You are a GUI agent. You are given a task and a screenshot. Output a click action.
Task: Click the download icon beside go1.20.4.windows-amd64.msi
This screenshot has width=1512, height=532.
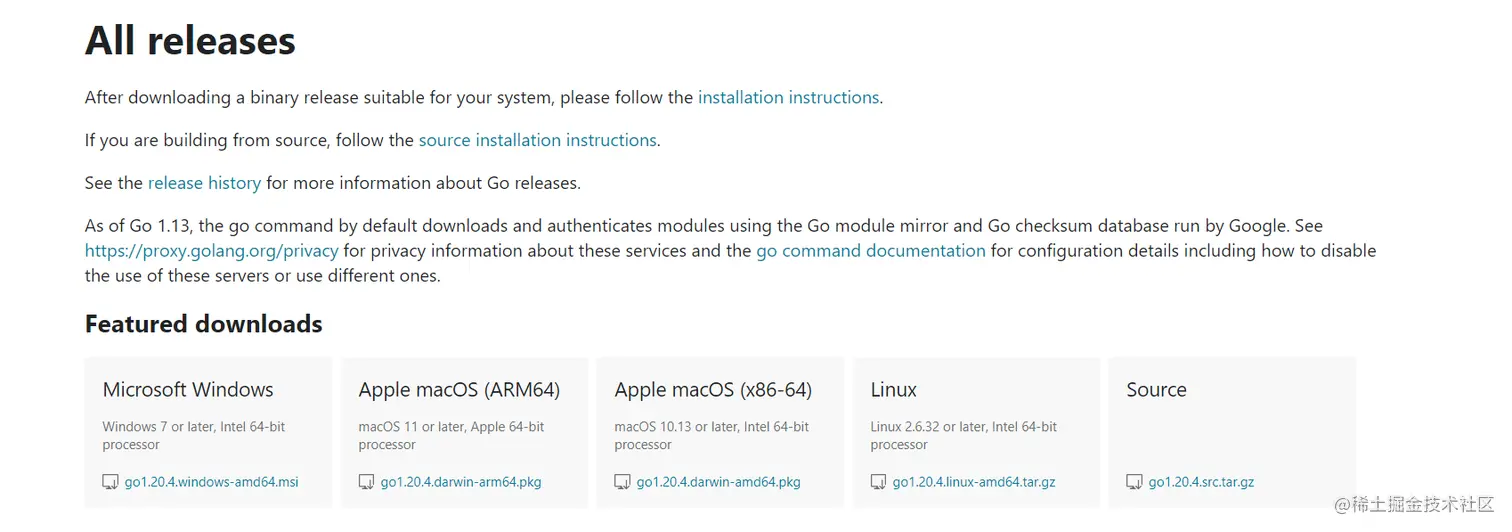[x=110, y=482]
